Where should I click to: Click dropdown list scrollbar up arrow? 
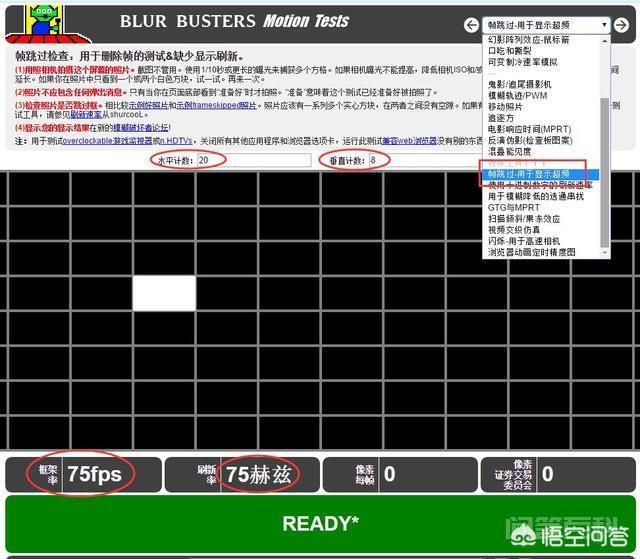605,41
